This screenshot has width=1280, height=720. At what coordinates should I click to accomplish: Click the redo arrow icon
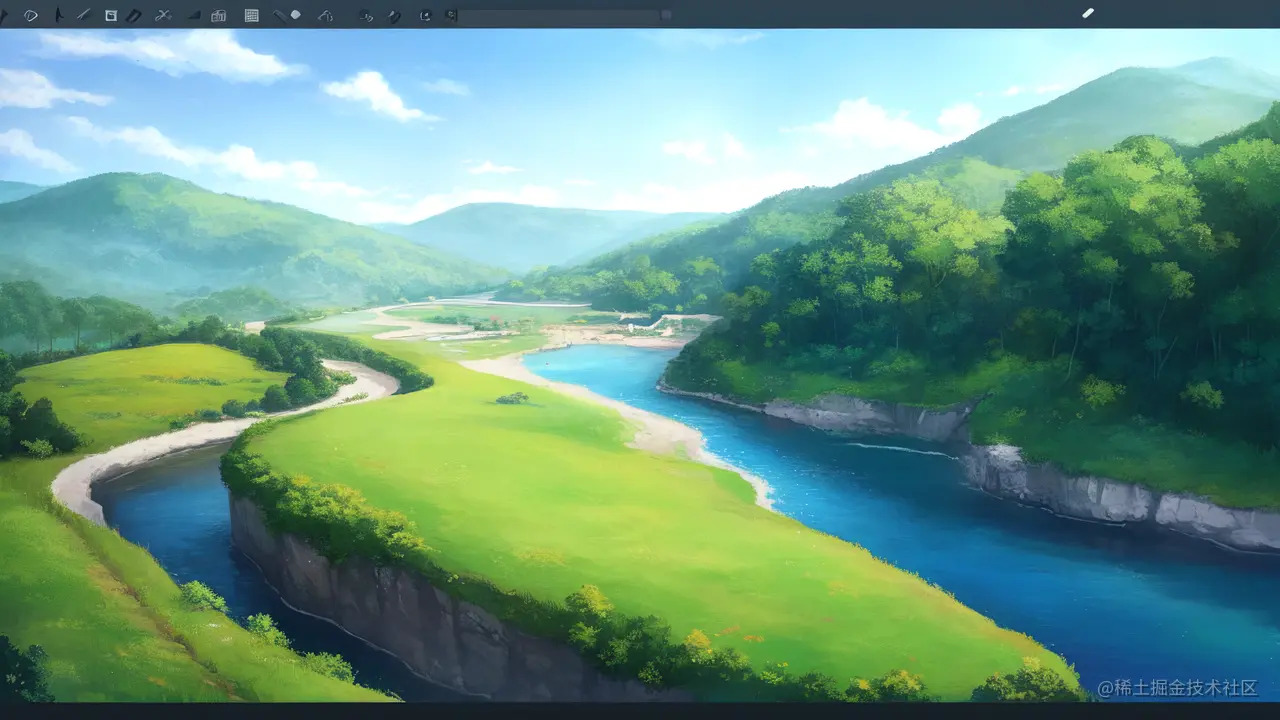click(x=452, y=16)
